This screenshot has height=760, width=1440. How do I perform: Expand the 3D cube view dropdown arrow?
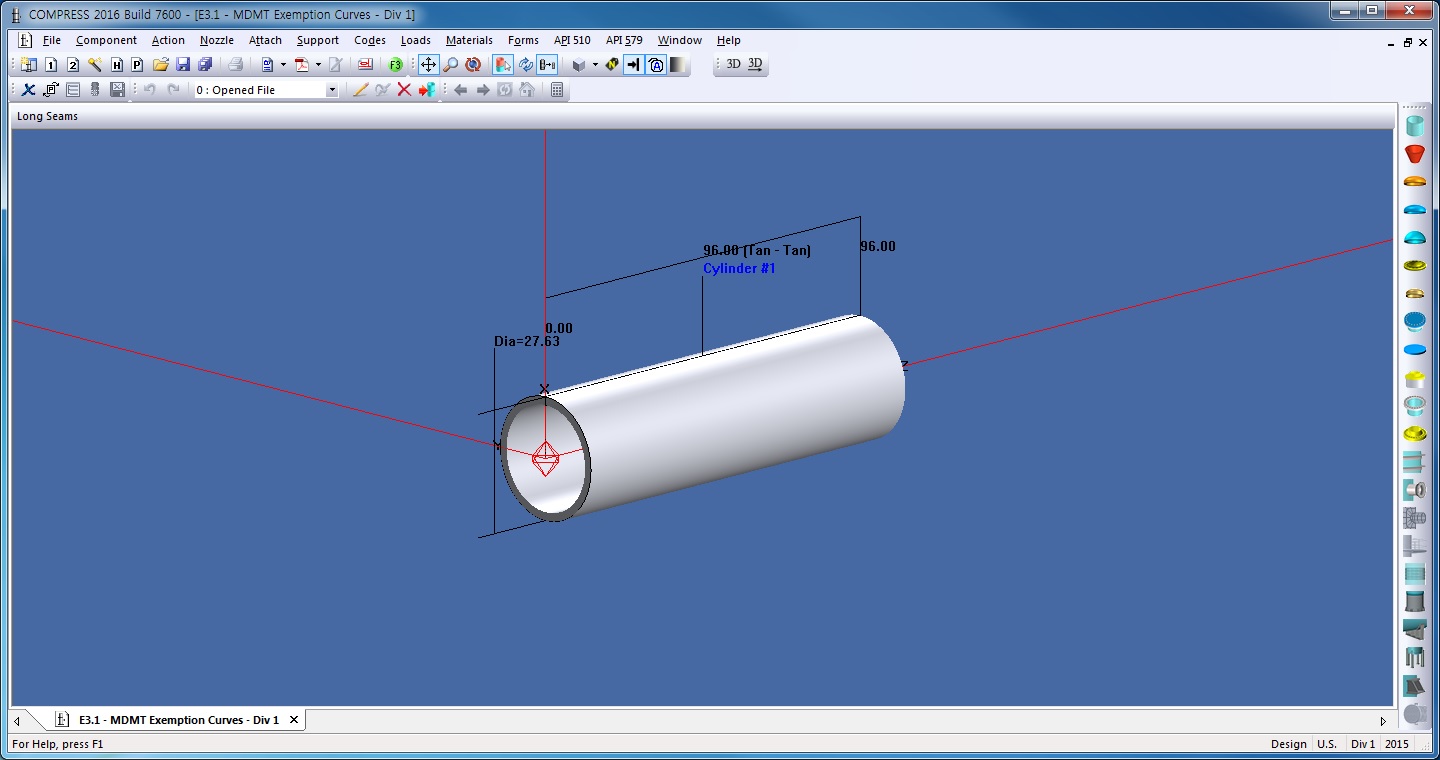(595, 65)
